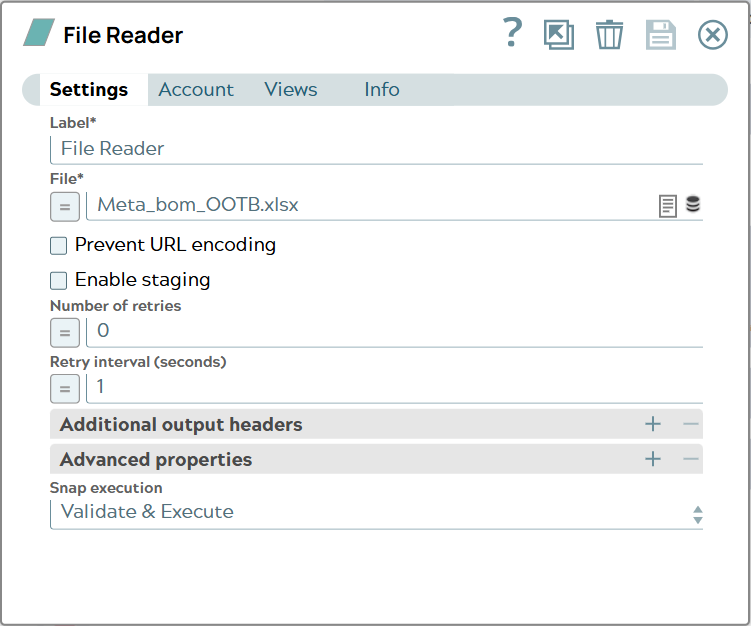
Task: Enable the Prevent URL encoding checkbox
Action: pos(58,246)
